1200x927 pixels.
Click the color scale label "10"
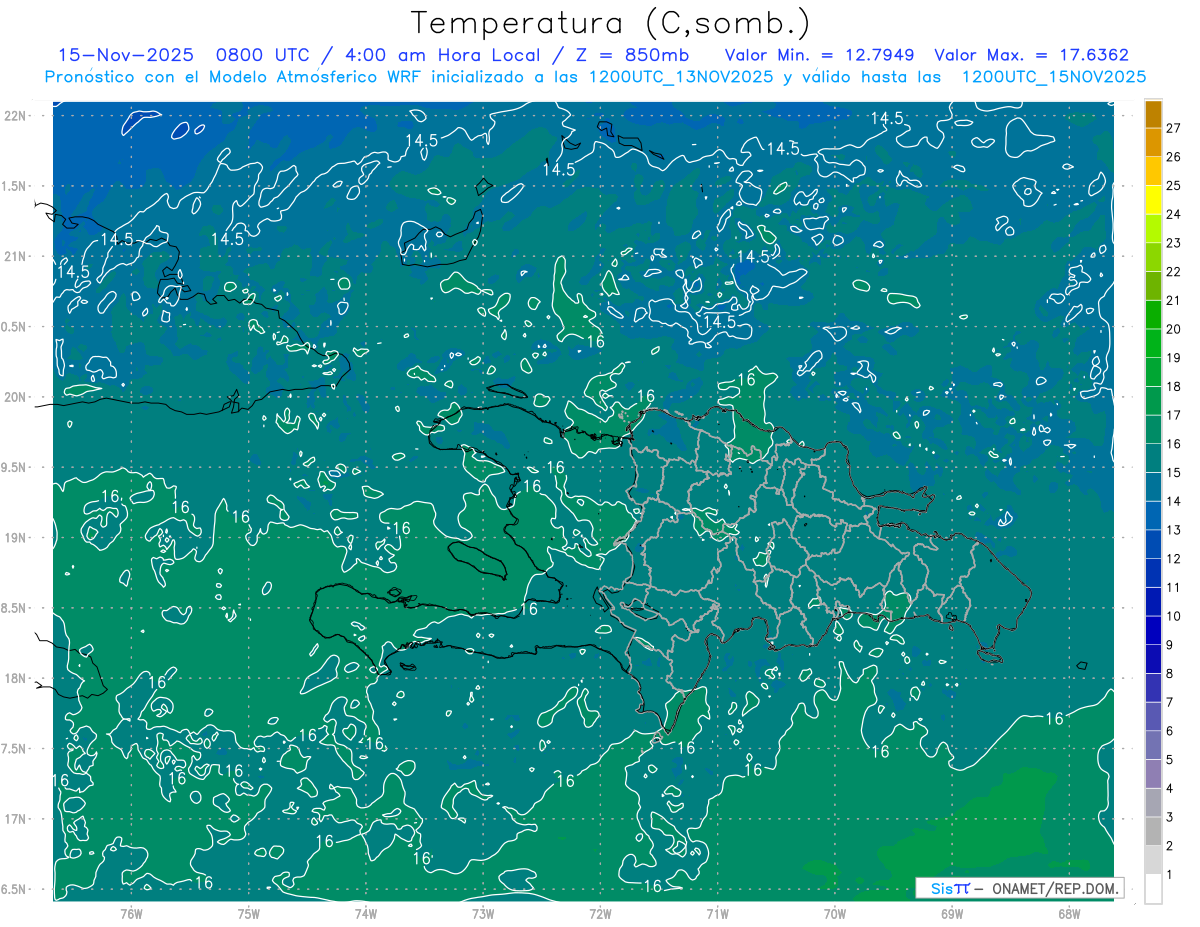click(1173, 616)
